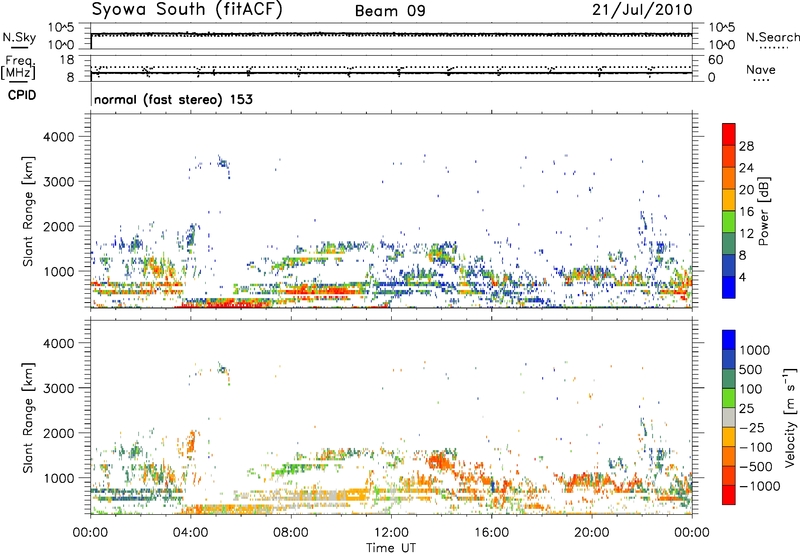
Task: Click the 'Freq. [MHz]' axis label
Action: (x=18, y=68)
